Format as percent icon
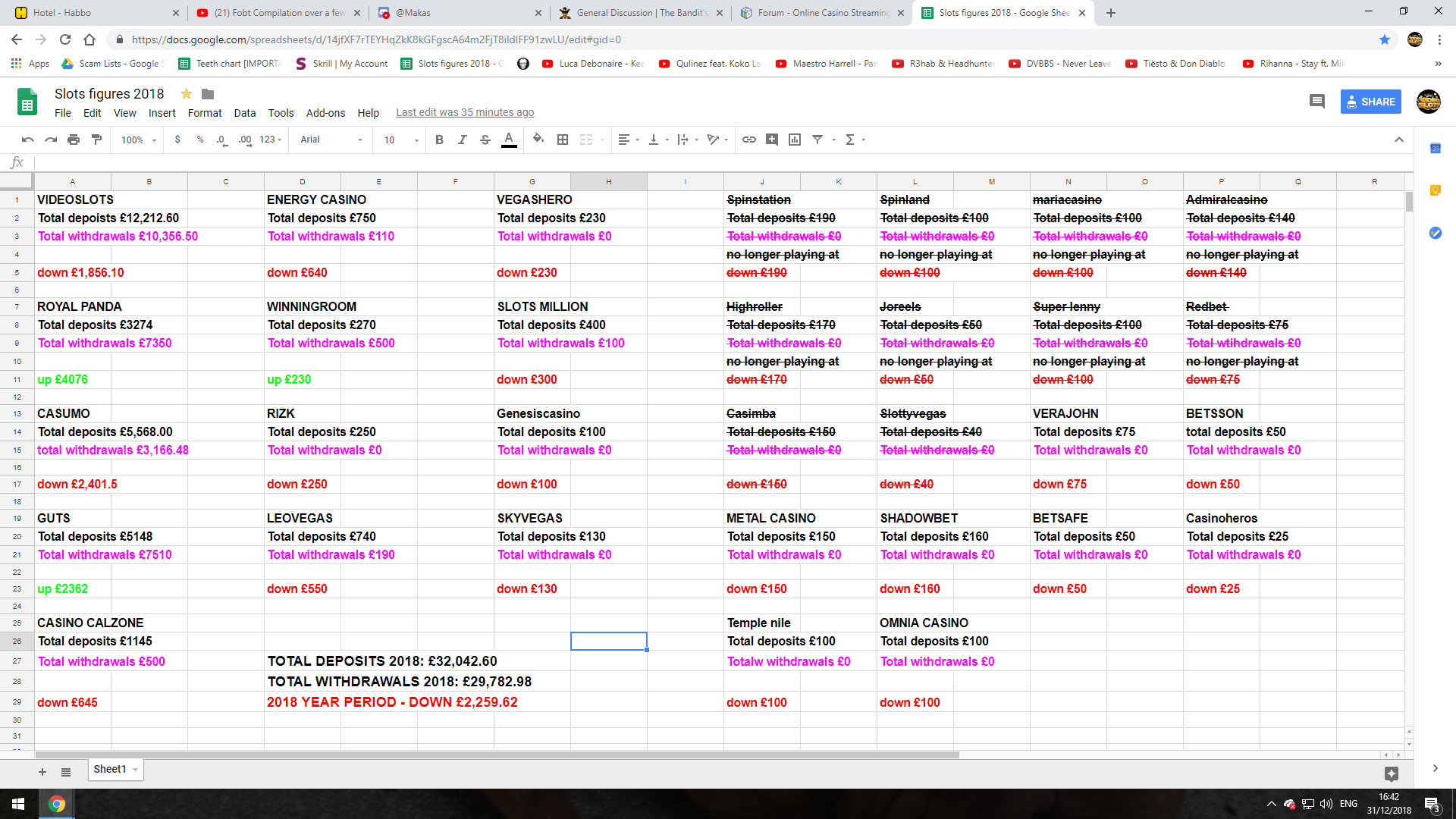Image resolution: width=1456 pixels, height=819 pixels. [200, 140]
